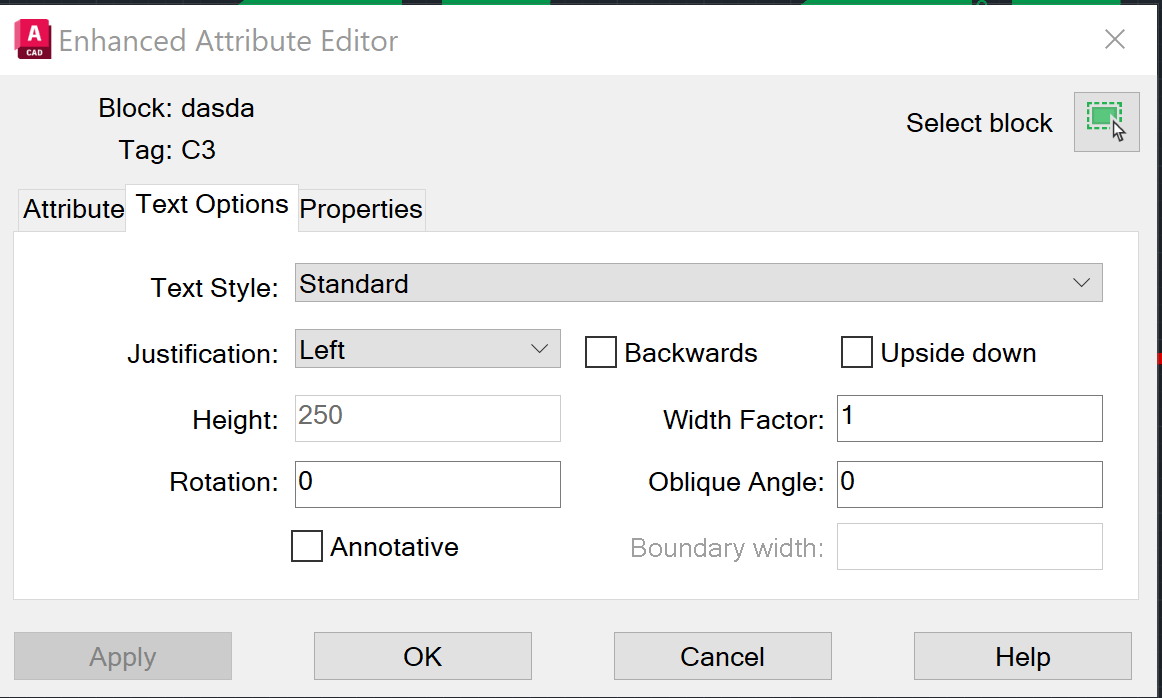The image size is (1162, 698).
Task: Click the disabled Apply button
Action: click(x=122, y=656)
